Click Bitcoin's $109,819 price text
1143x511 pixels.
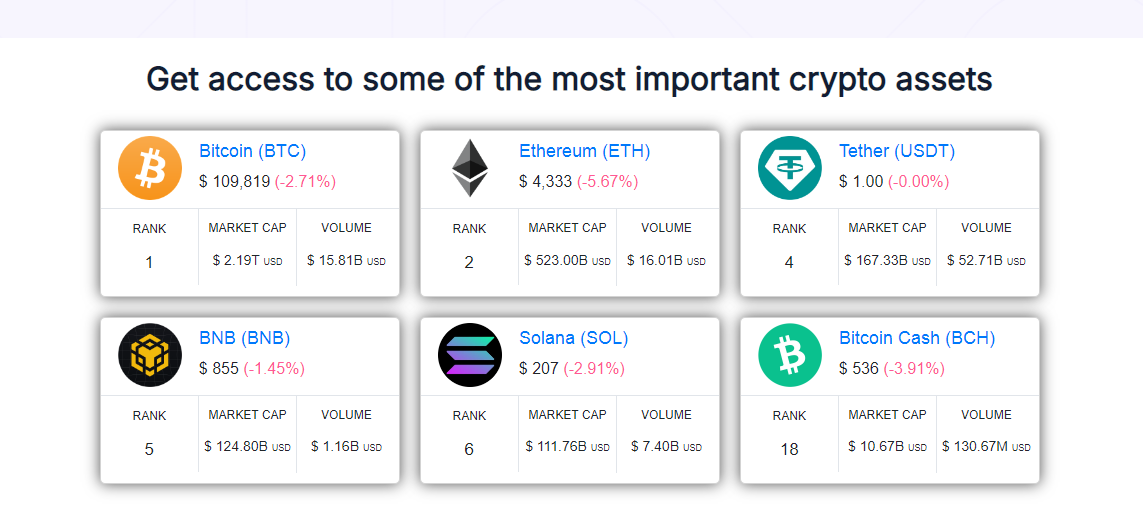point(235,181)
